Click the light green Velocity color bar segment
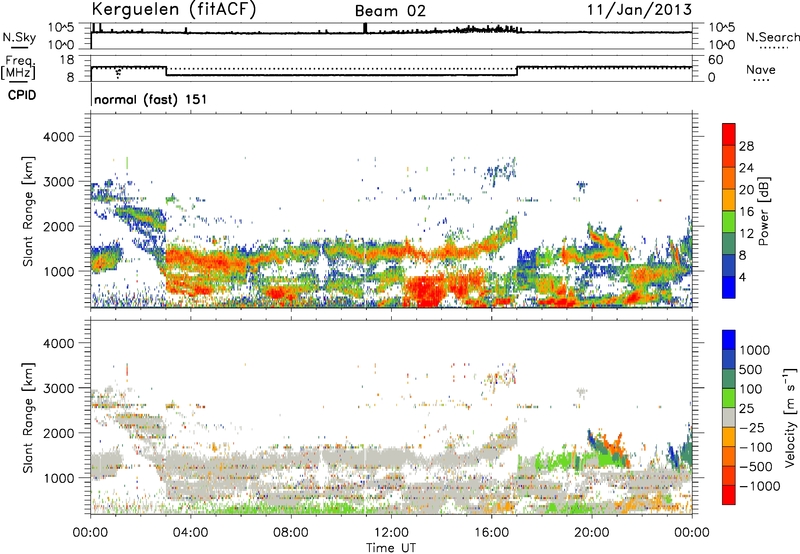This screenshot has height=554, width=800. 729,398
